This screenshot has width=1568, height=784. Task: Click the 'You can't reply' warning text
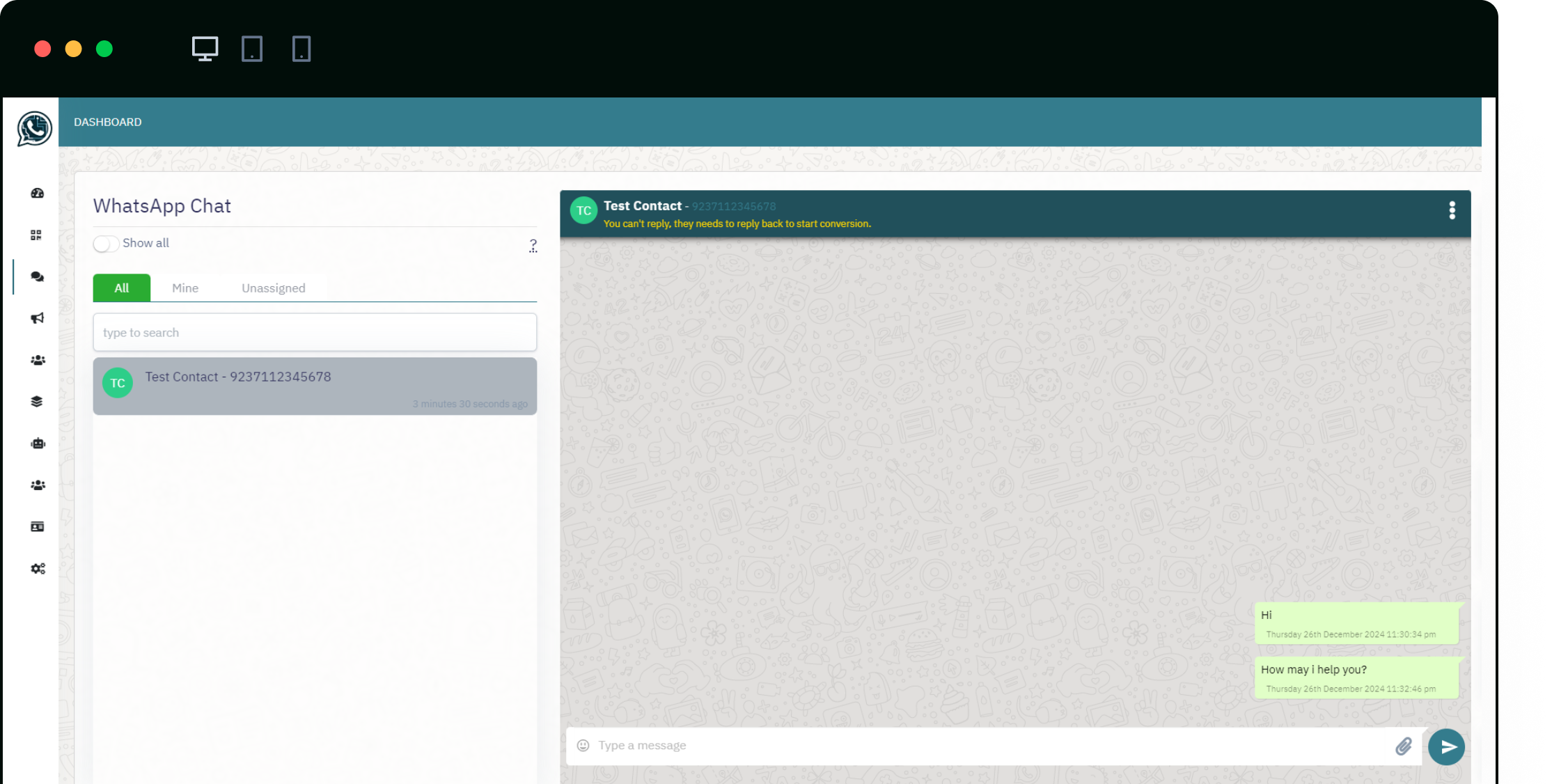tap(737, 224)
